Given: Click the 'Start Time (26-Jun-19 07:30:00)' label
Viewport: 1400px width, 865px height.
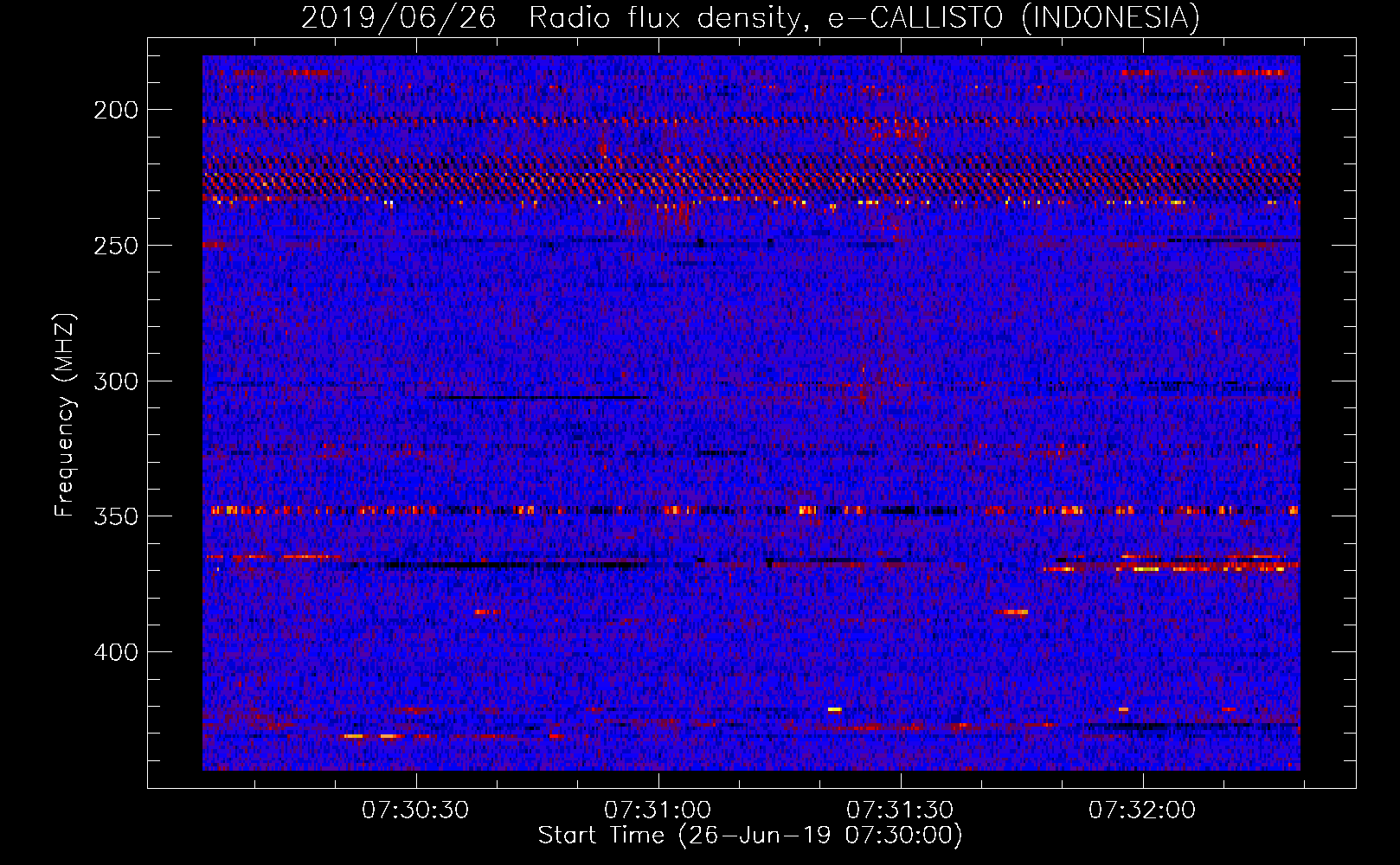Looking at the screenshot, I should pyautogui.click(x=750, y=836).
